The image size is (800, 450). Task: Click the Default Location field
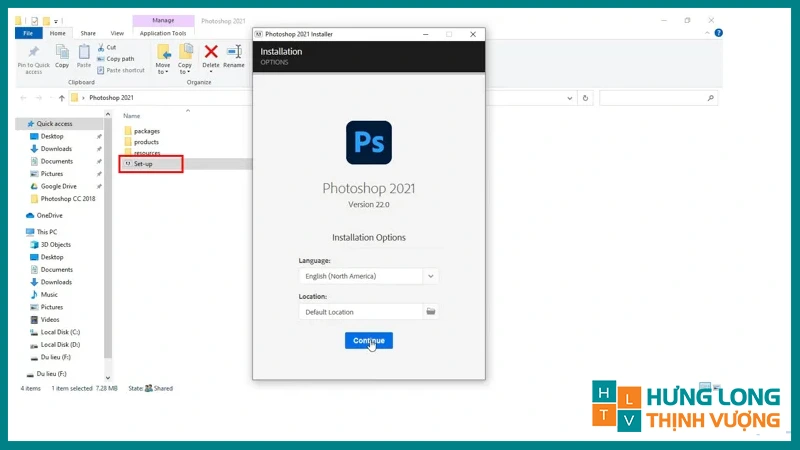click(x=361, y=312)
